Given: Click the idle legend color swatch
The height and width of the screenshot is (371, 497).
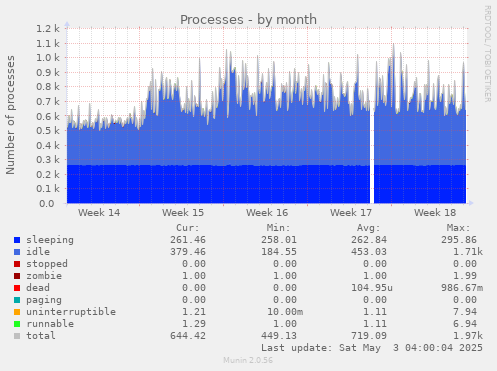Looking at the screenshot, I should (17, 252).
